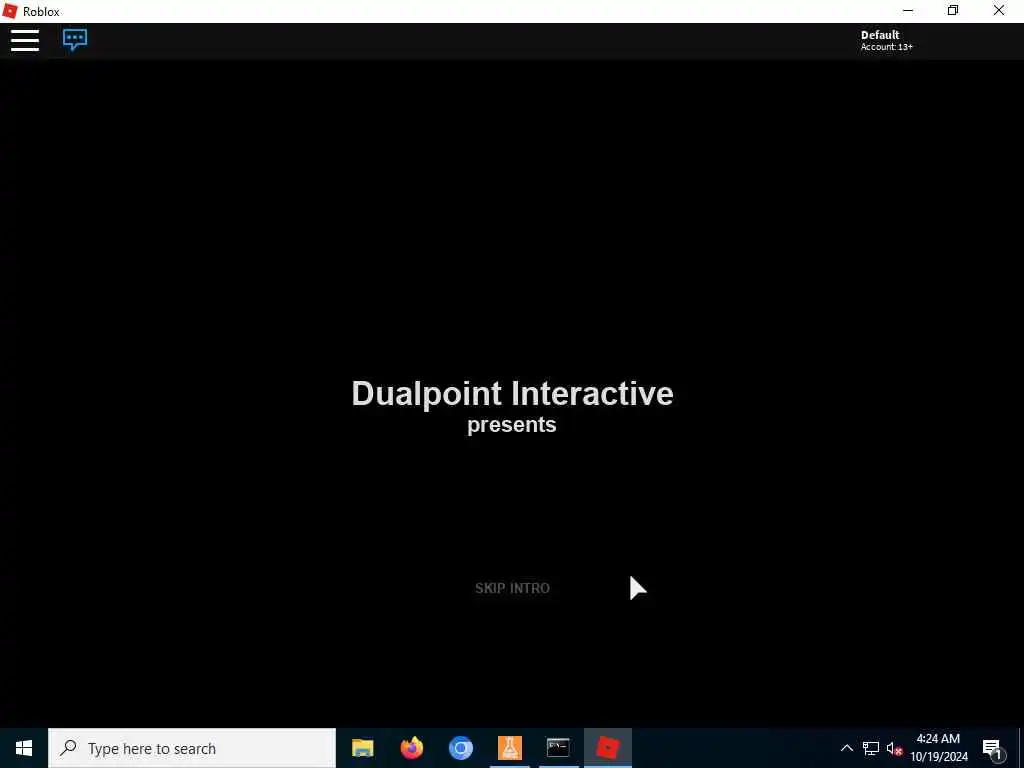Image resolution: width=1024 pixels, height=768 pixels.
Task: Click the Dualpoint Interactive title text
Action: pos(512,394)
